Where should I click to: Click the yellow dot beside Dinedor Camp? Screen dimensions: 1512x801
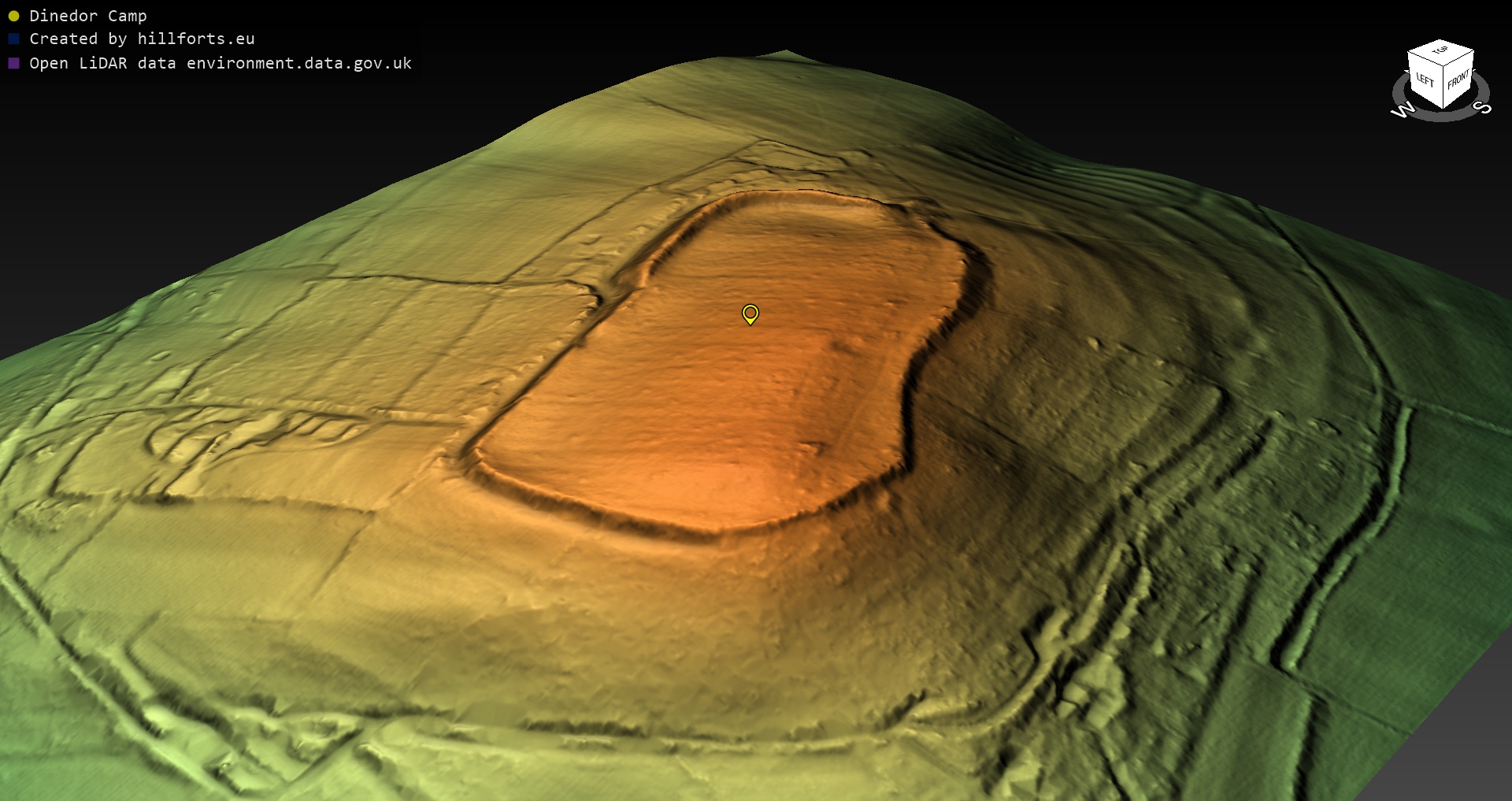click(13, 16)
